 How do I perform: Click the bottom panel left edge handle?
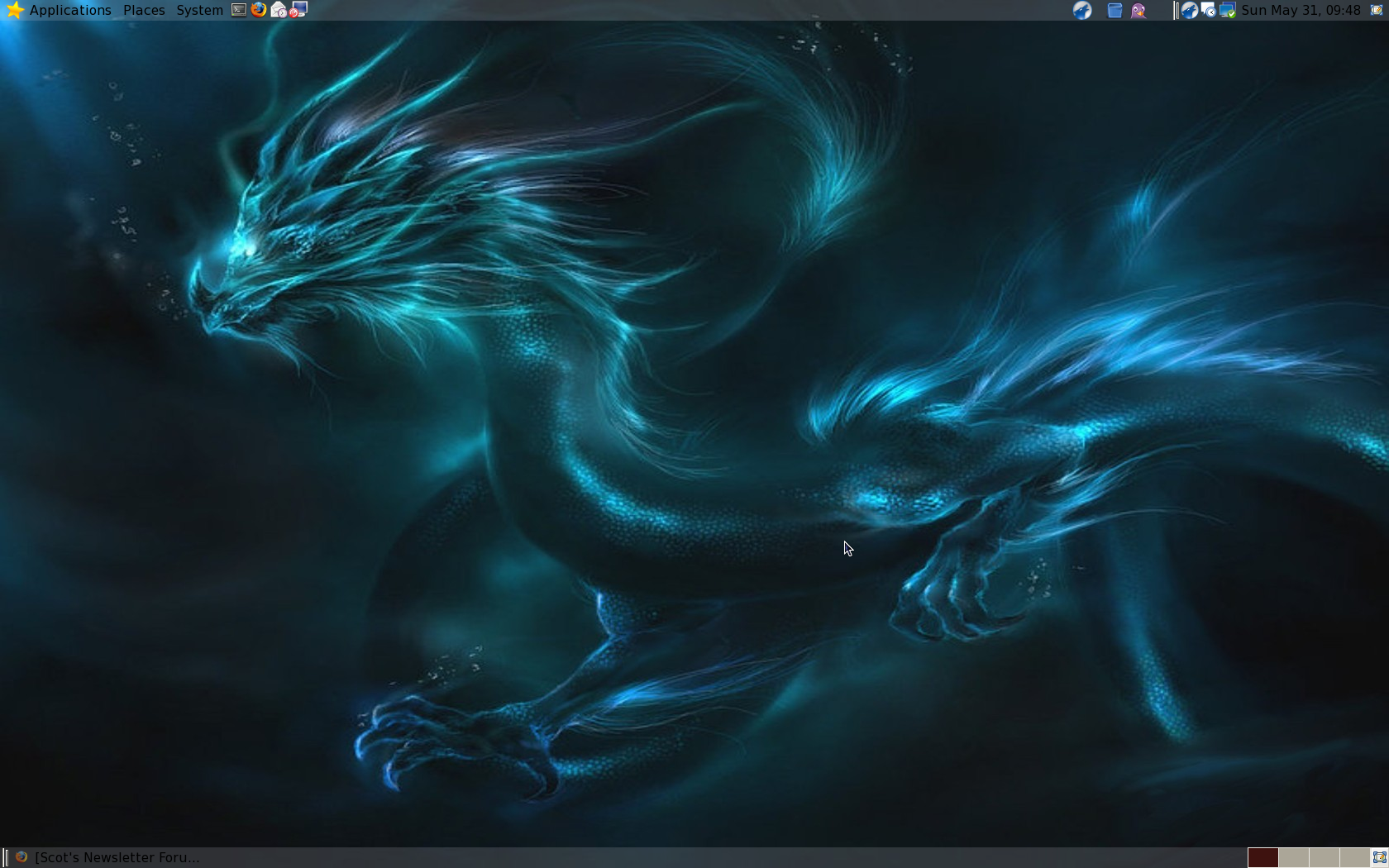[x=5, y=857]
